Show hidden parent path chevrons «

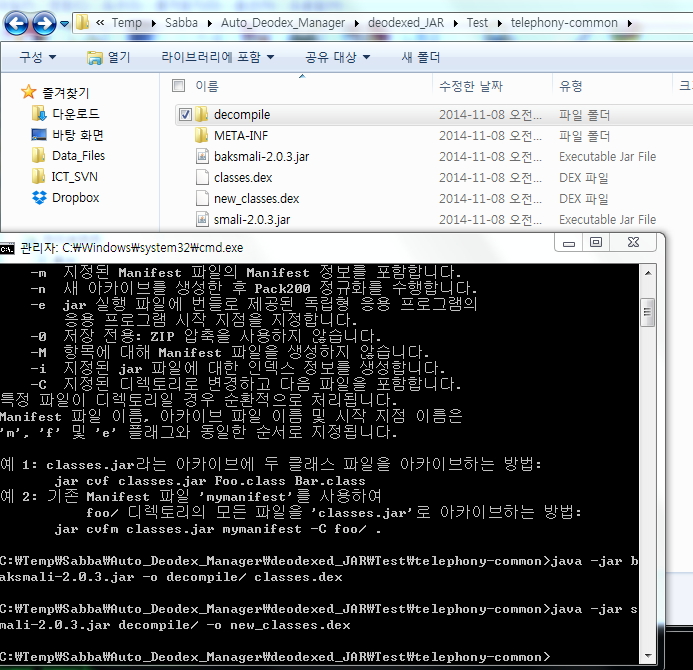tap(100, 23)
